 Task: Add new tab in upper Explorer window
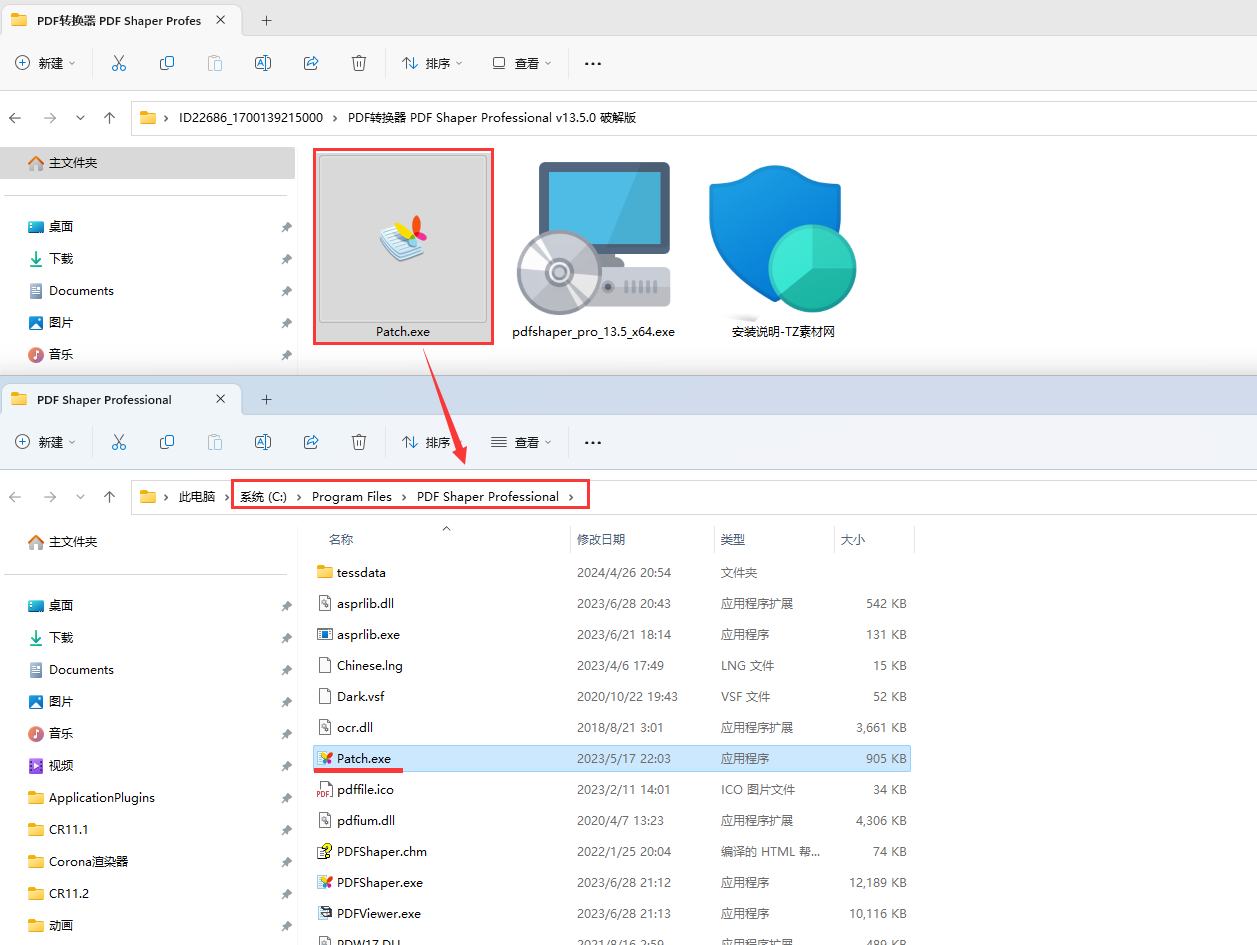coord(266,20)
